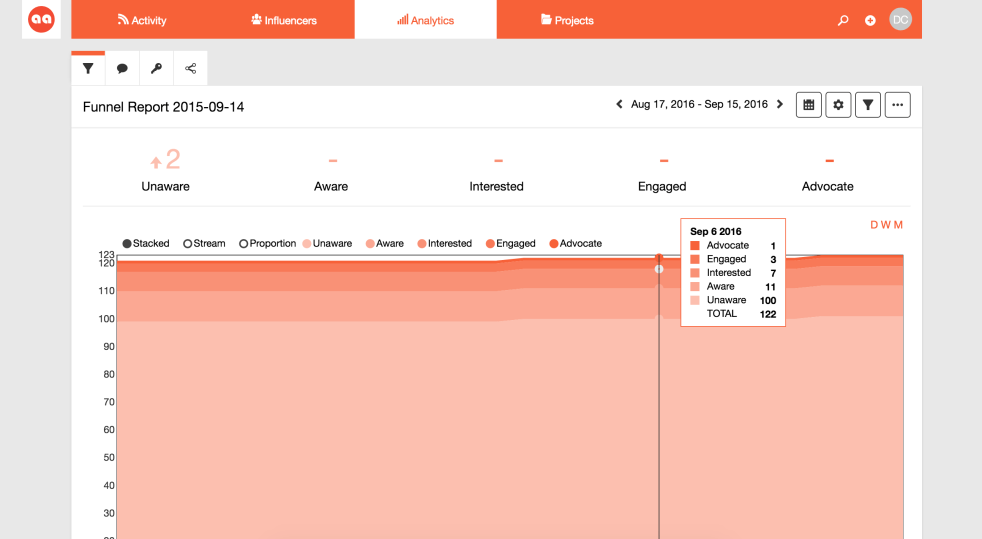Go to the Projects tab
982x539 pixels.
click(567, 20)
